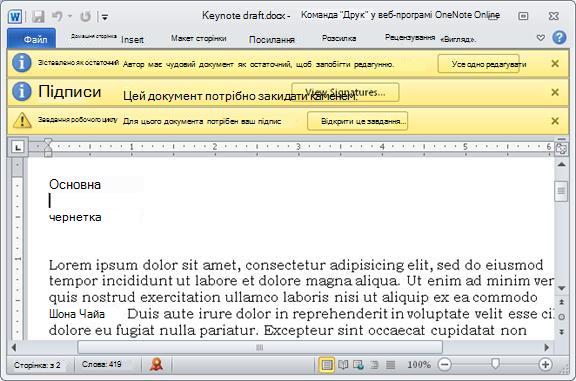Switch to Web Layout view

(x=359, y=365)
